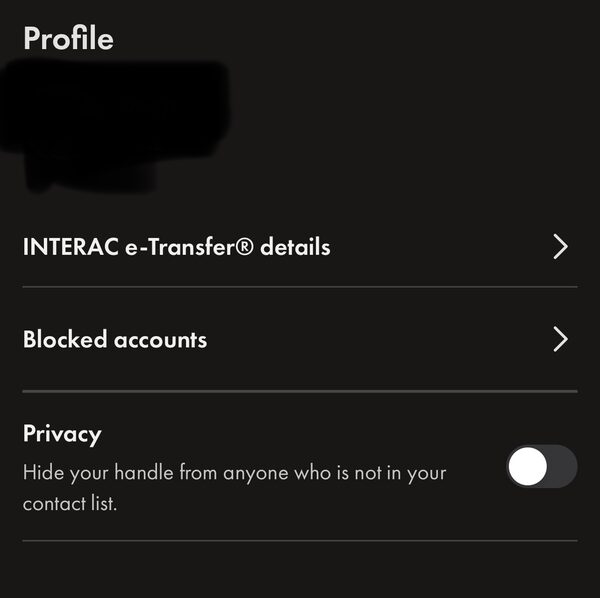600x598 pixels.
Task: Click the INTERAC e-Transfer® details label text
Action: (x=176, y=247)
